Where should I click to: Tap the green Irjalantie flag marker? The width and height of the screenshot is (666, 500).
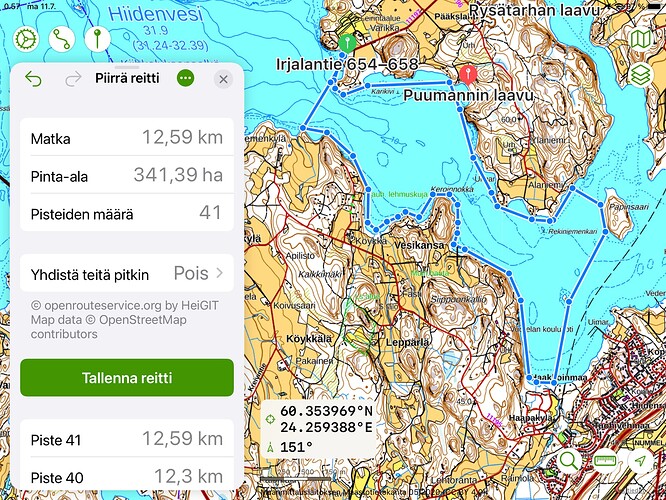(347, 43)
